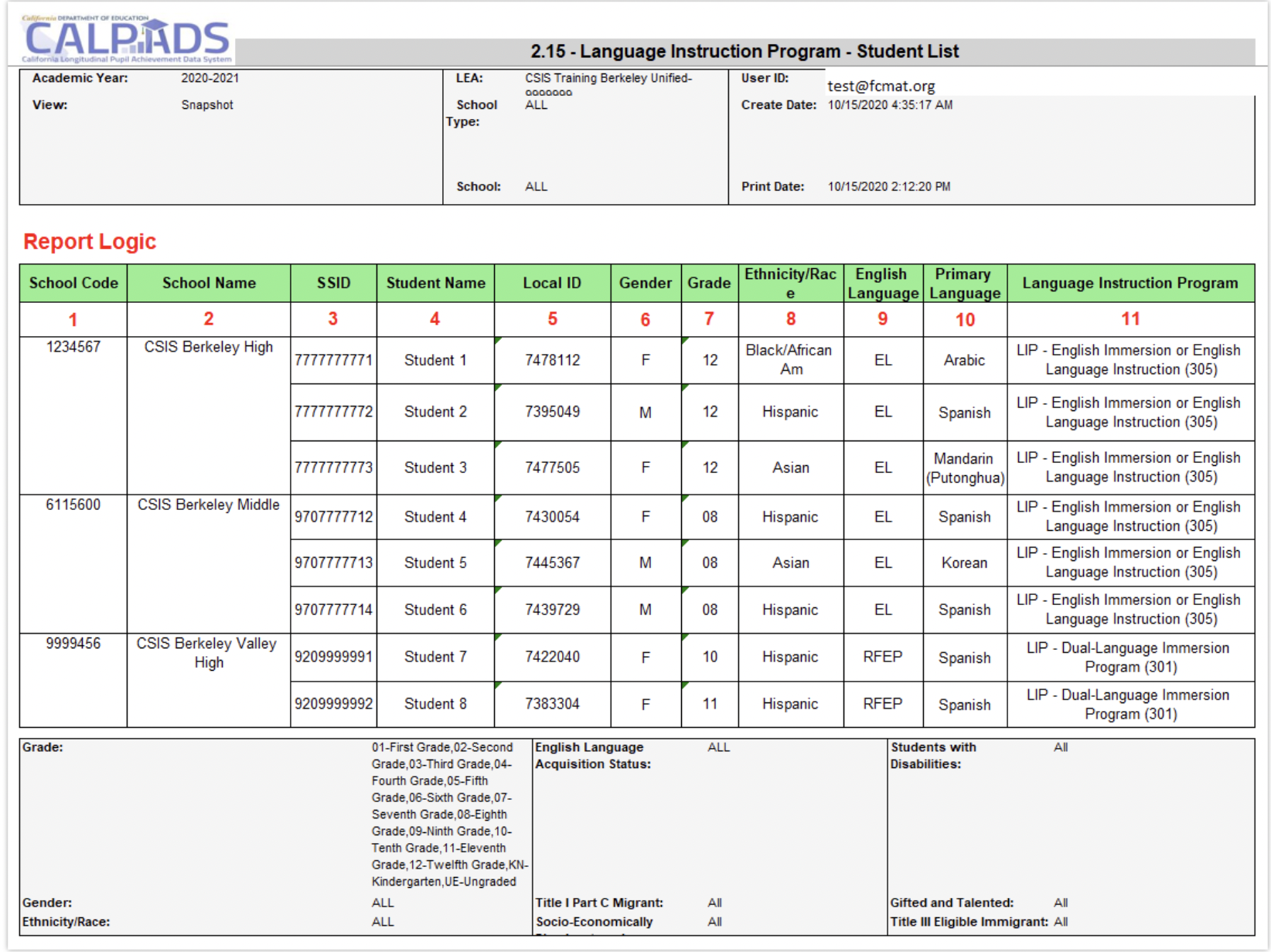Click the Language Instruction Program column header

[x=1130, y=283]
